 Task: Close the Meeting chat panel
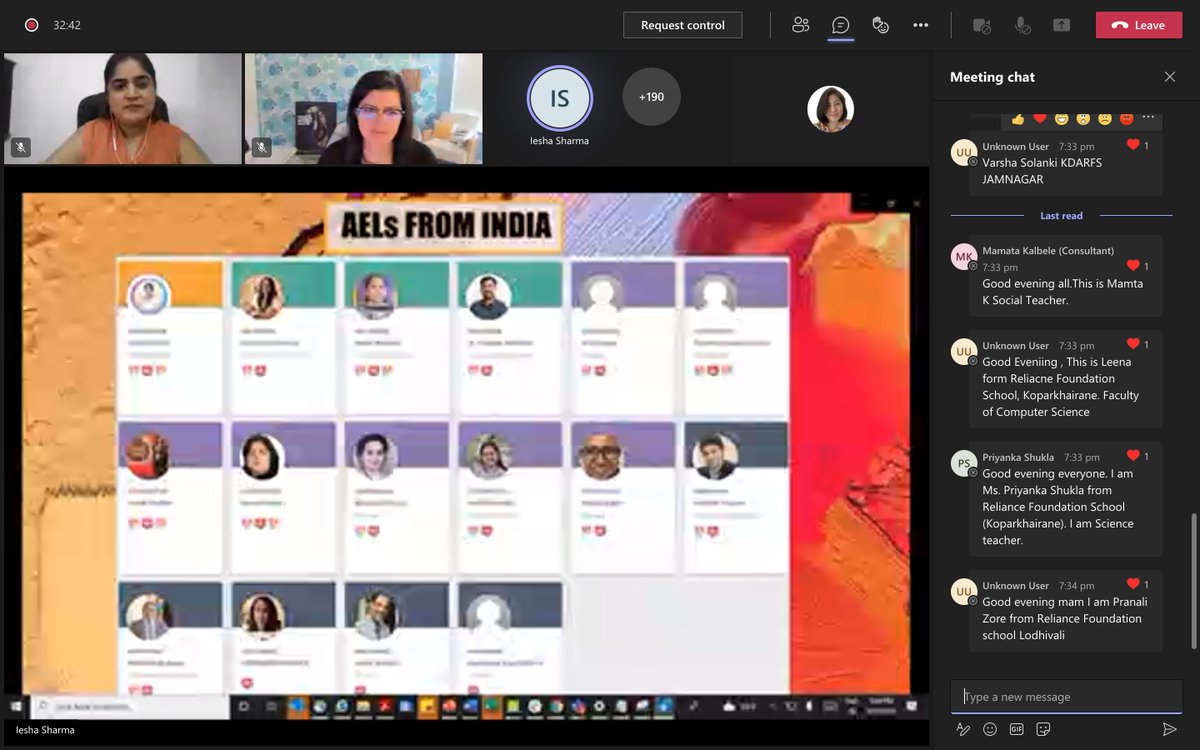pyautogui.click(x=1170, y=77)
